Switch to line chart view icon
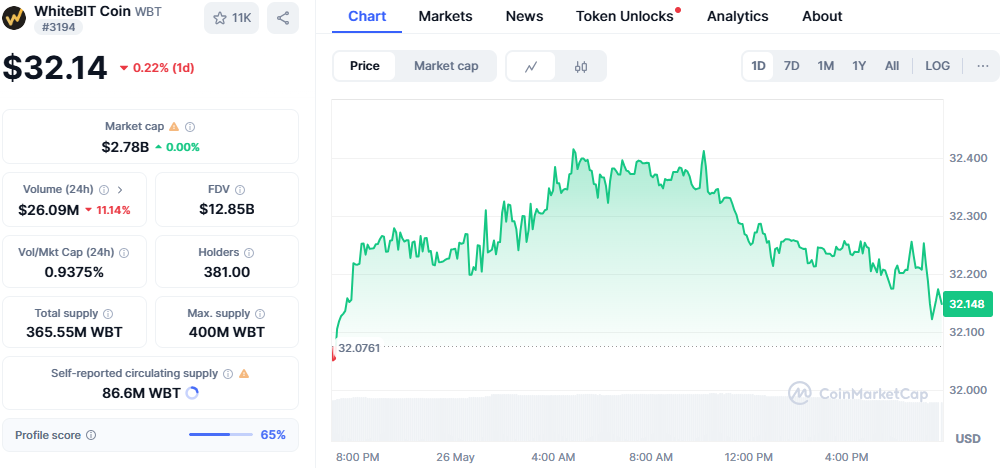The image size is (1000, 468). tap(531, 66)
